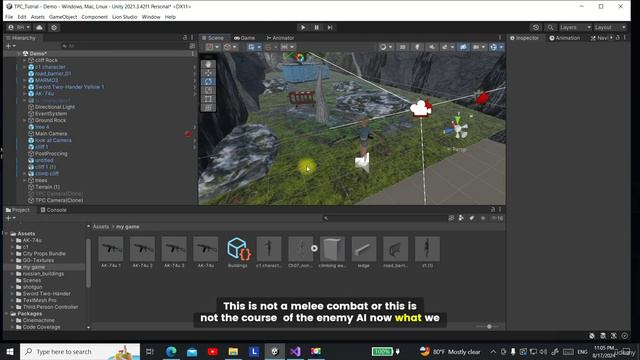Open the Lion Studio menu

pyautogui.click(x=124, y=17)
